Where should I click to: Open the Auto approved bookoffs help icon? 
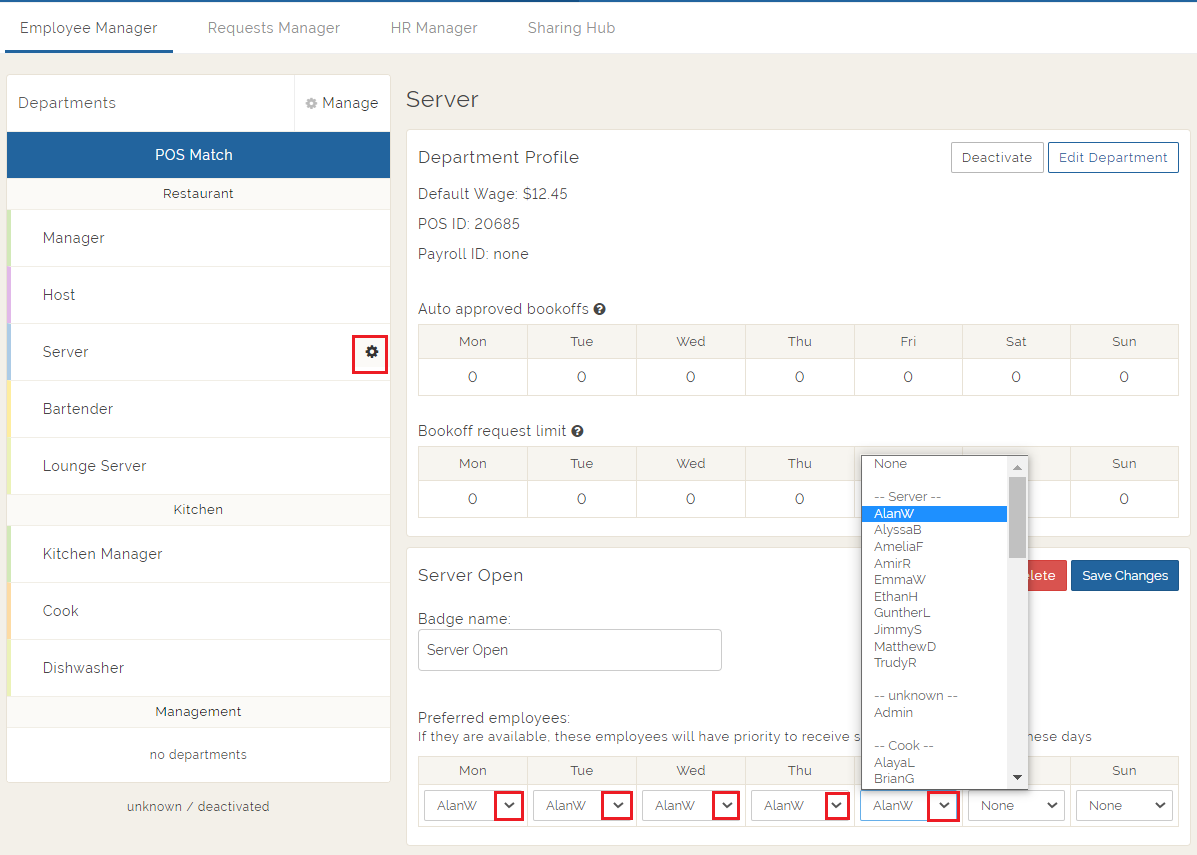[x=599, y=309]
